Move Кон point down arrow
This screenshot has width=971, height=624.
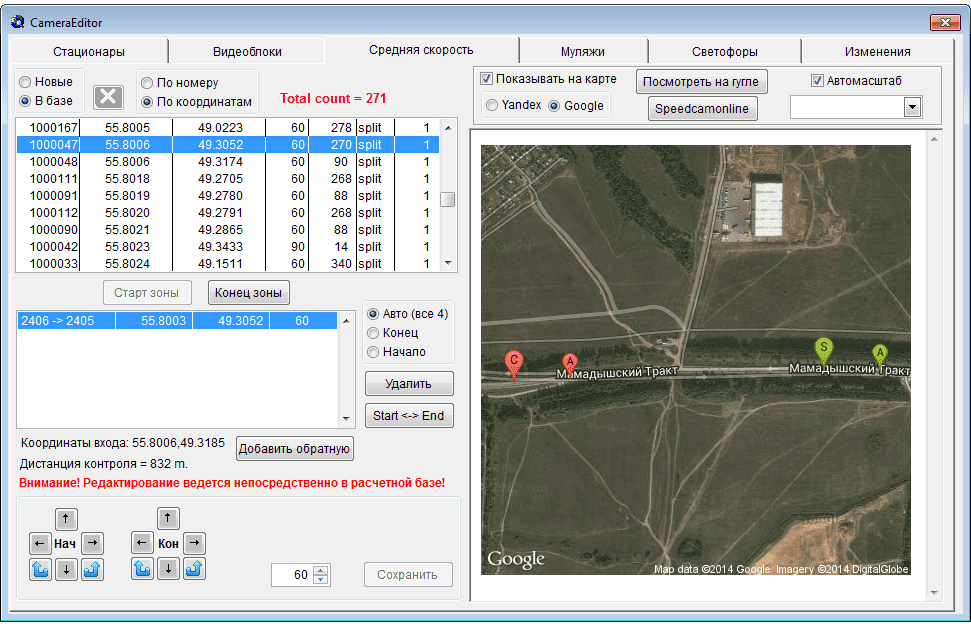[x=168, y=568]
